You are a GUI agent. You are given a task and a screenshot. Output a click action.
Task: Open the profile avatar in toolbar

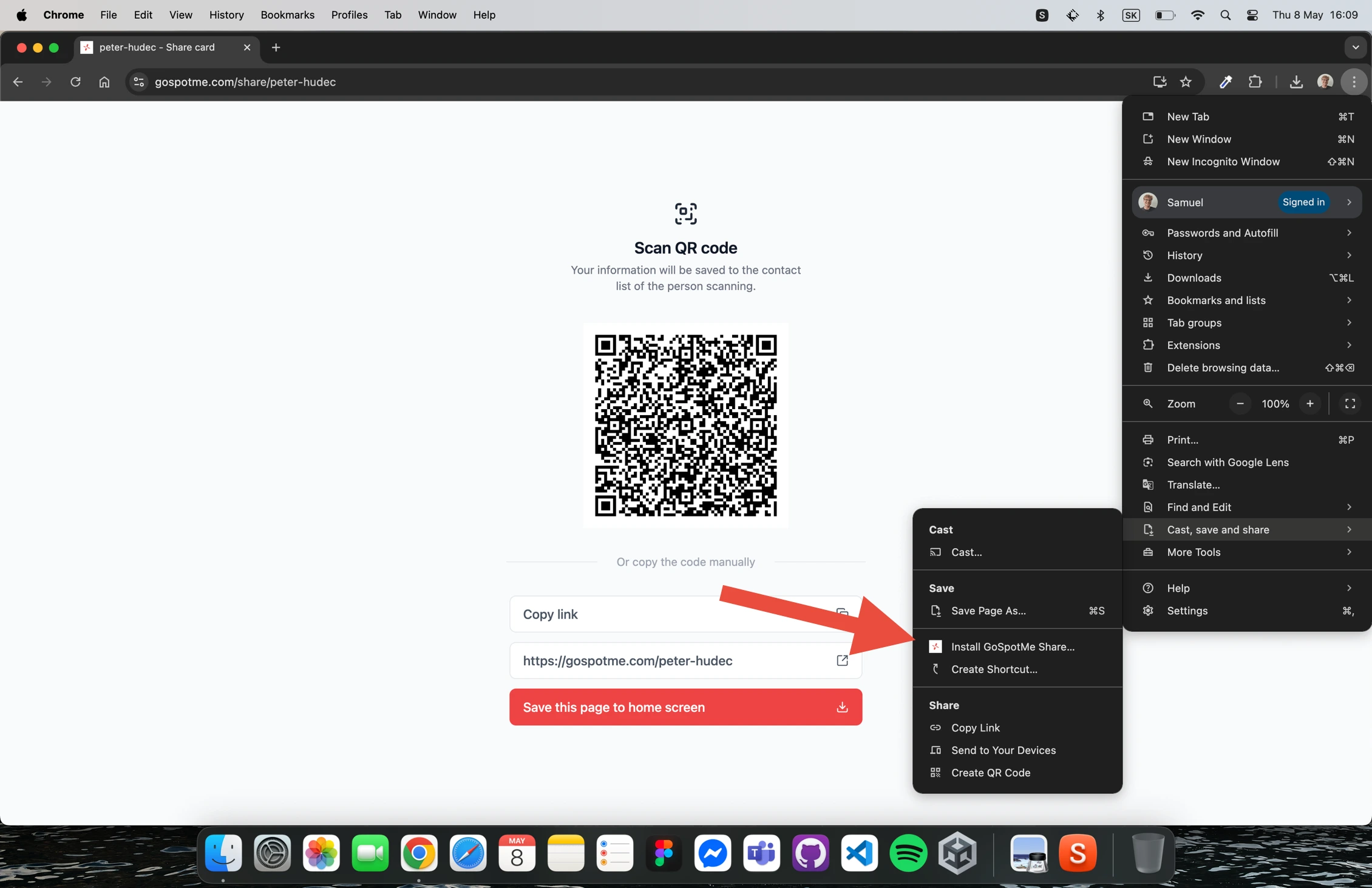pyautogui.click(x=1325, y=82)
